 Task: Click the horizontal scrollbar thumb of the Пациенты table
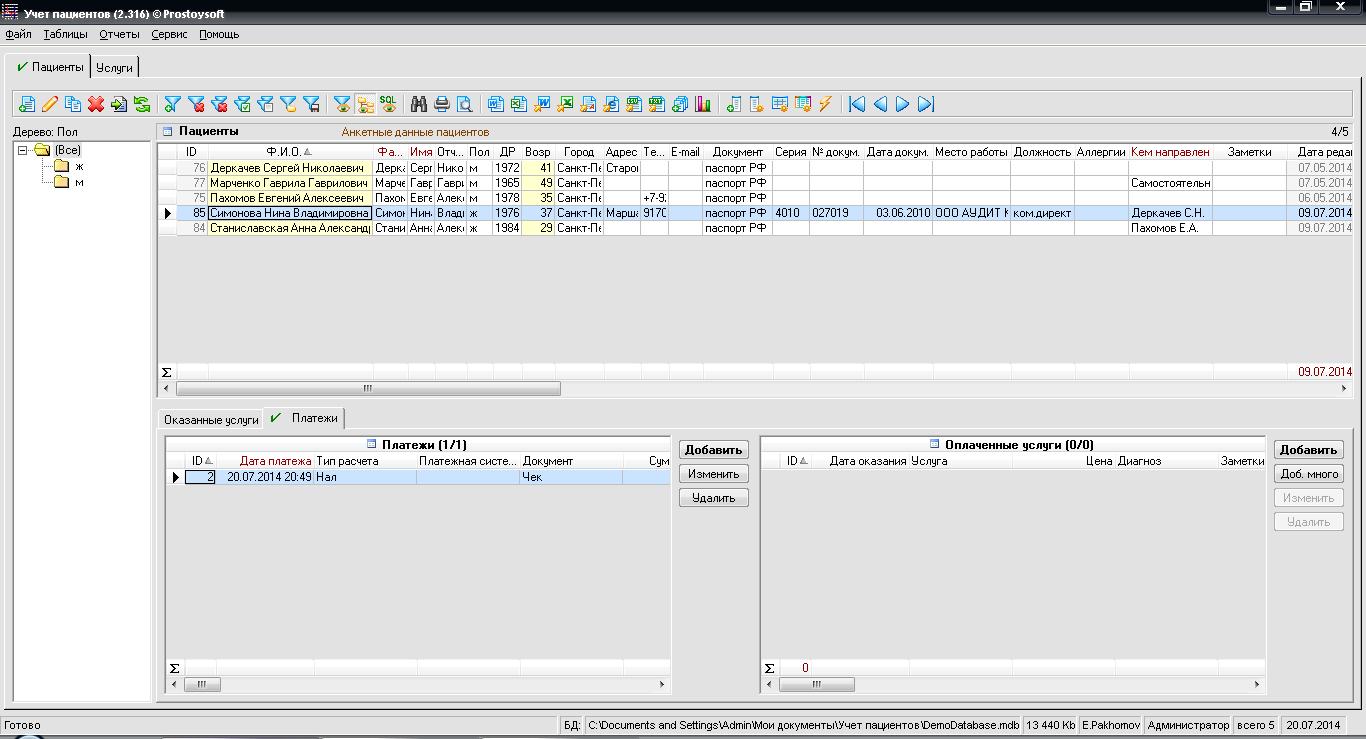click(x=368, y=388)
